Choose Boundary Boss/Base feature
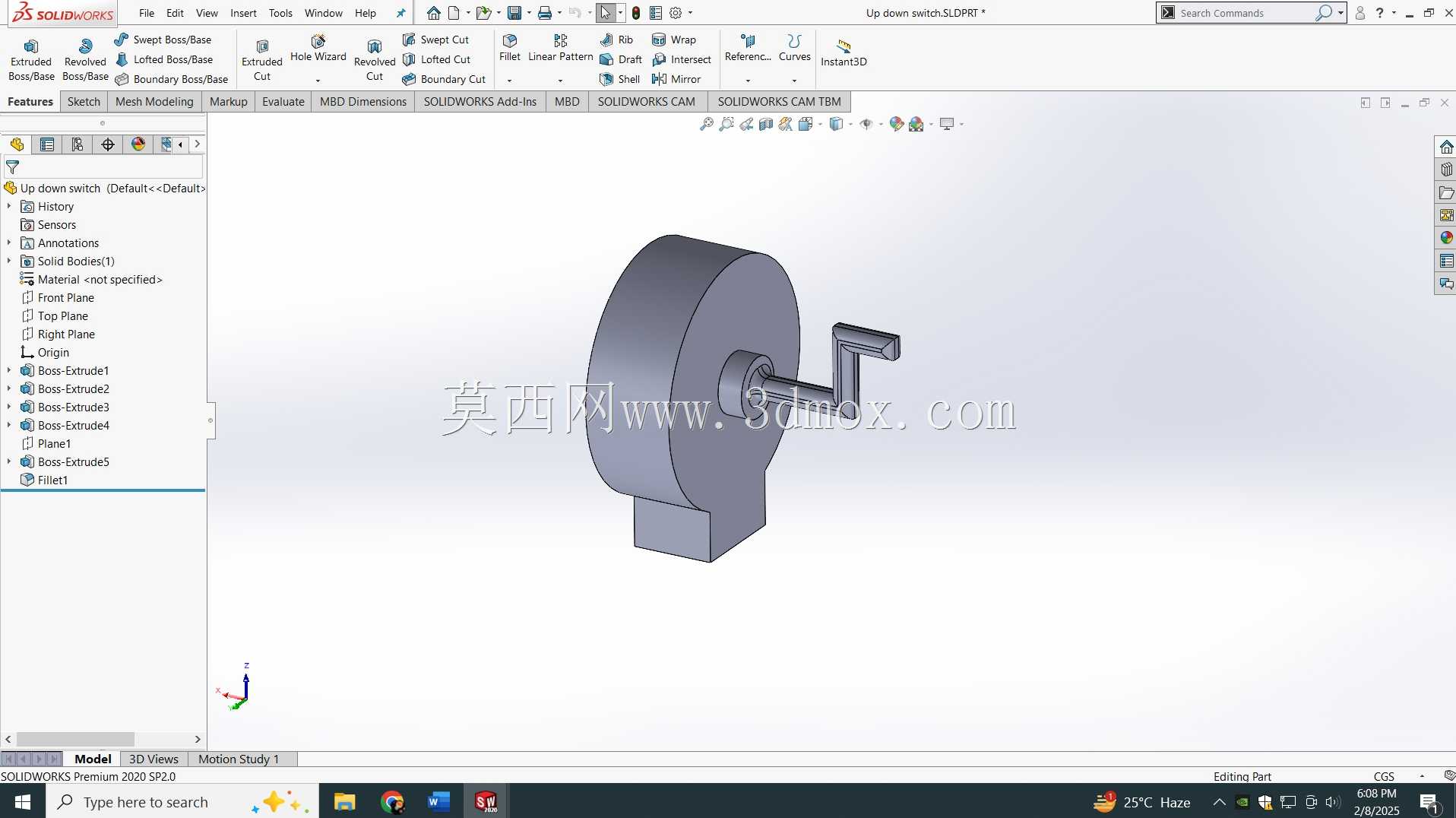Viewport: 1456px width, 818px height. point(171,79)
